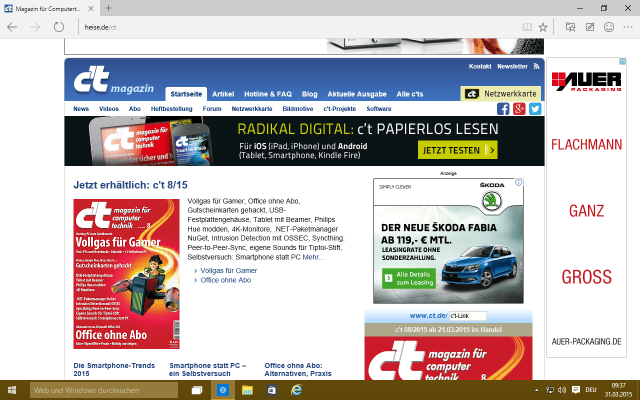Click the Newsletter link
The width and height of the screenshot is (640, 400).
pyautogui.click(x=512, y=66)
